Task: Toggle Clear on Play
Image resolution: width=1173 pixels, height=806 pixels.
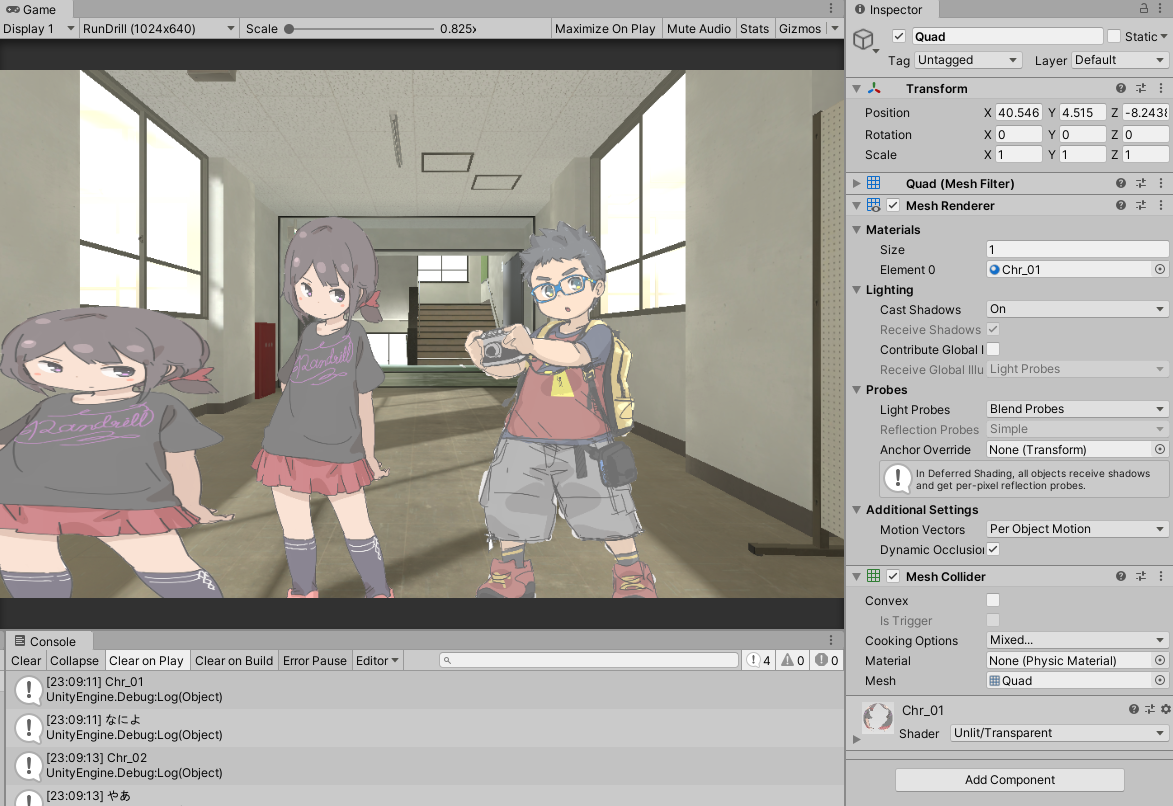Action: pyautogui.click(x=146, y=660)
